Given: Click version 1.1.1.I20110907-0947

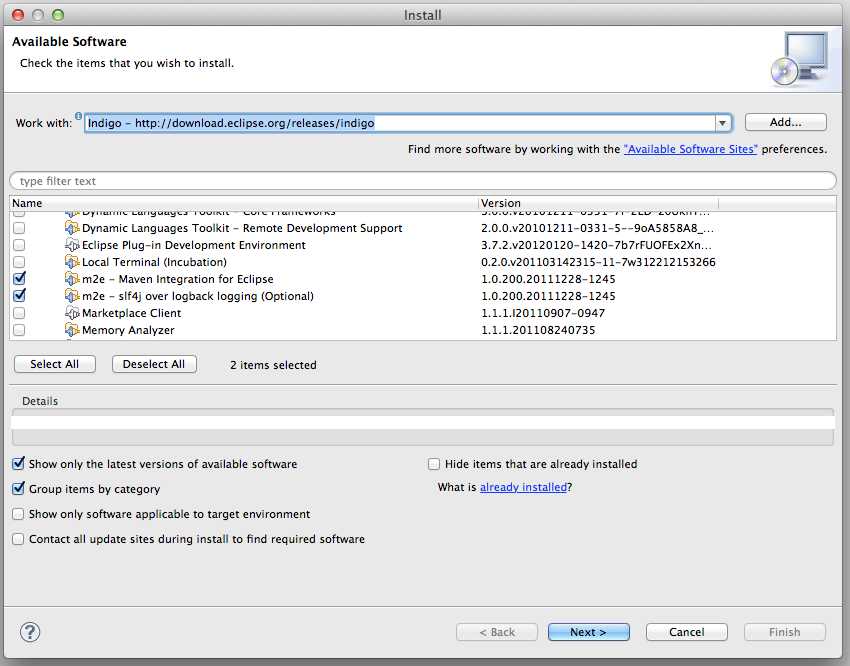Looking at the screenshot, I should (543, 313).
